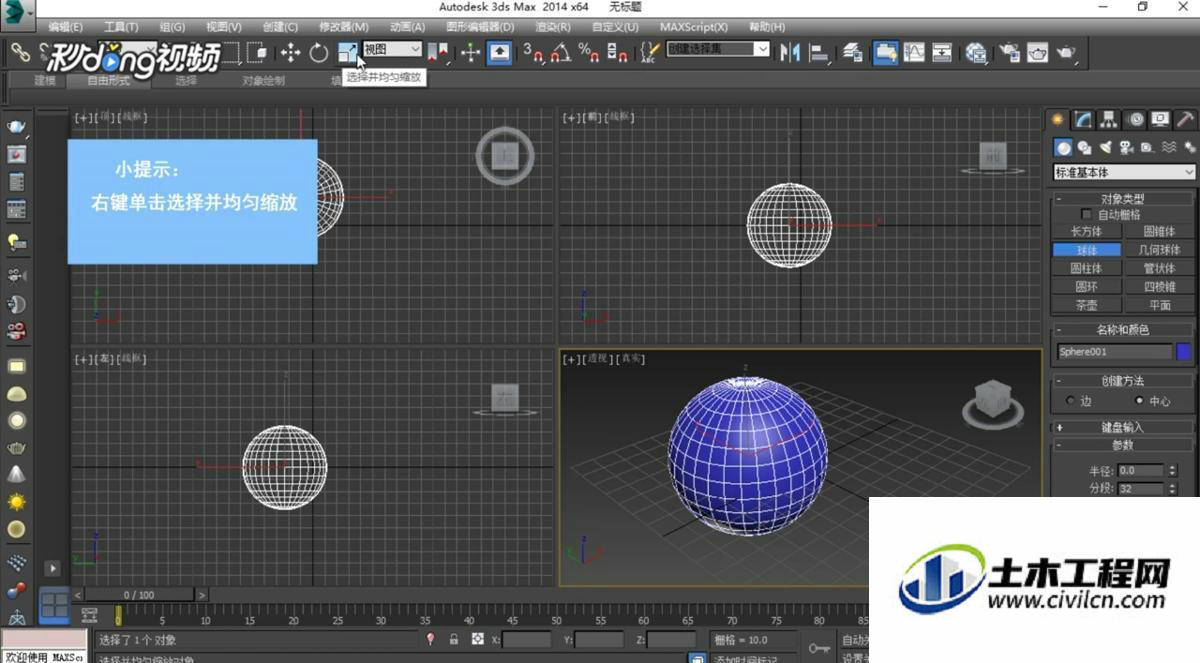Collapse the 参数 rollout
Image resolution: width=1200 pixels, height=663 pixels.
[1124, 445]
